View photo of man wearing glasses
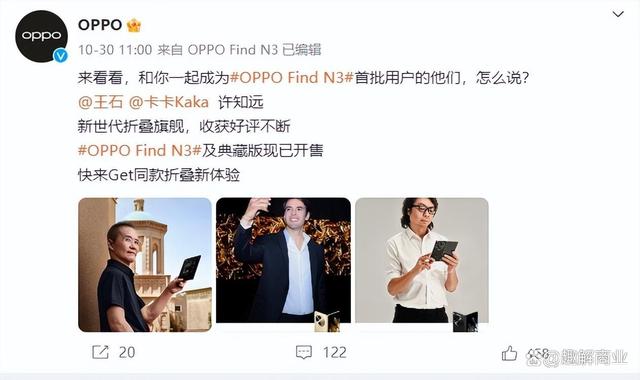This screenshot has width=640, height=380. [x=422, y=264]
